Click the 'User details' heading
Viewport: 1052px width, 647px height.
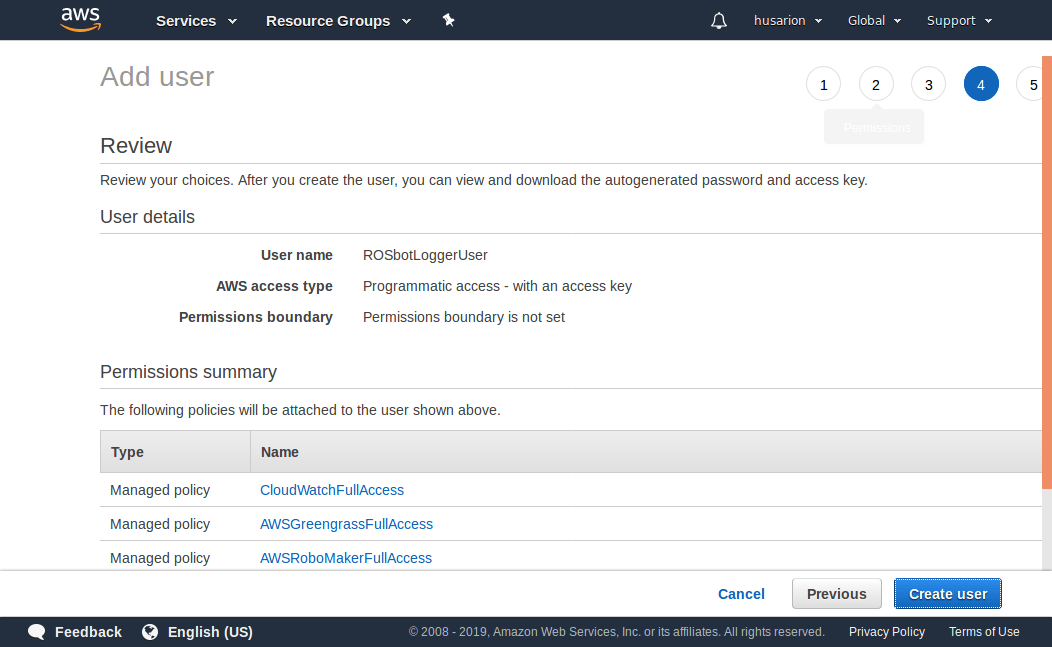pyautogui.click(x=148, y=217)
